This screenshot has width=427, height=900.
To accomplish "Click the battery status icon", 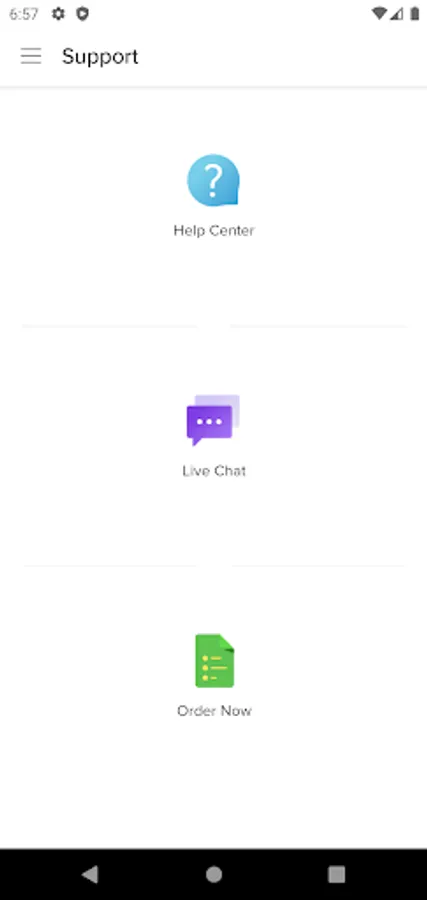I will pyautogui.click(x=414, y=14).
